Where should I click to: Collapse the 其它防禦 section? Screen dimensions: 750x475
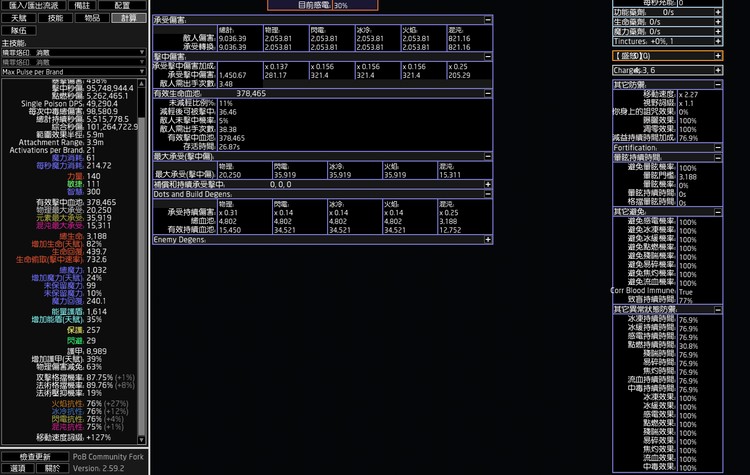tap(718, 85)
